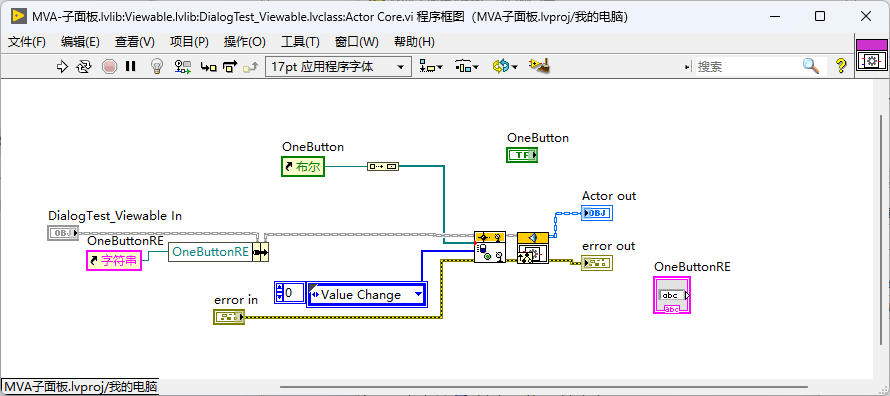Click Clean Up Diagram broom icon
This screenshot has height=396, width=890.
click(539, 66)
